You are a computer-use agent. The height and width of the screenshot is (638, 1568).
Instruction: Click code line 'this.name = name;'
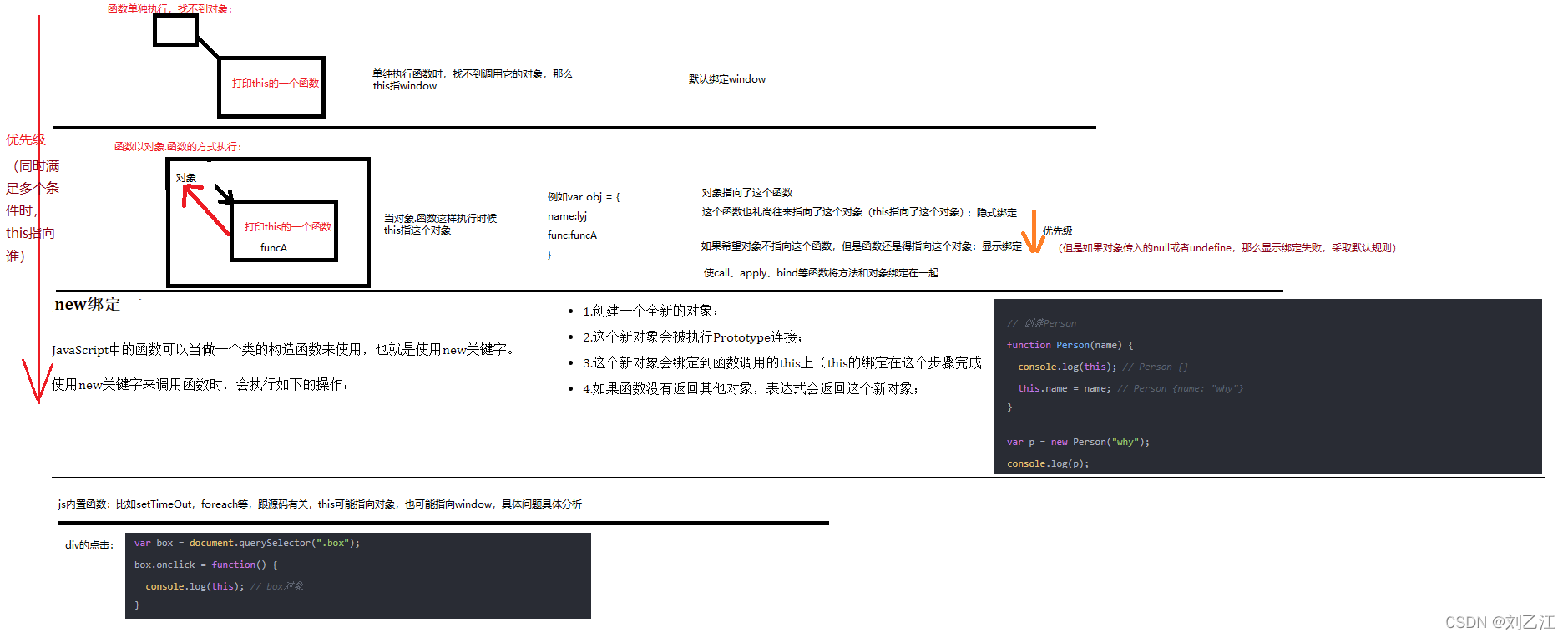[1065, 389]
